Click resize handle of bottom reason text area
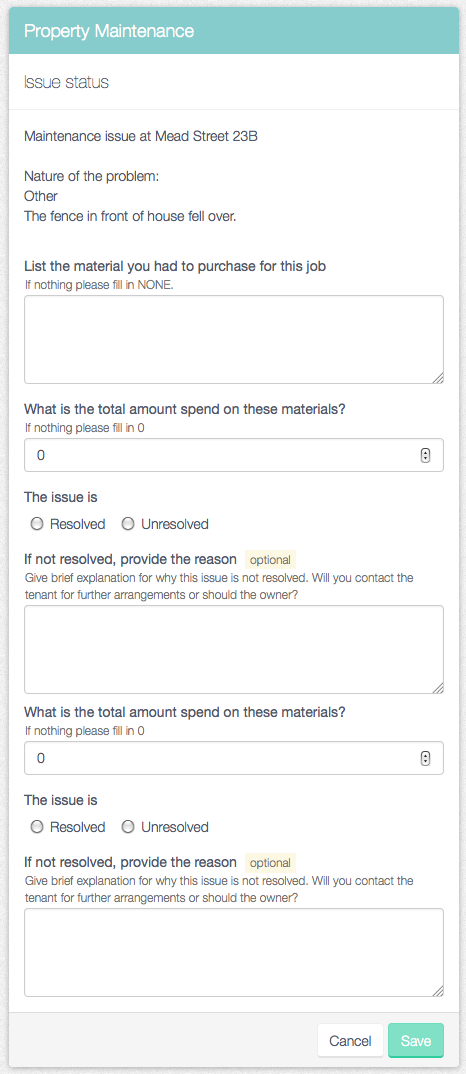 (x=438, y=990)
